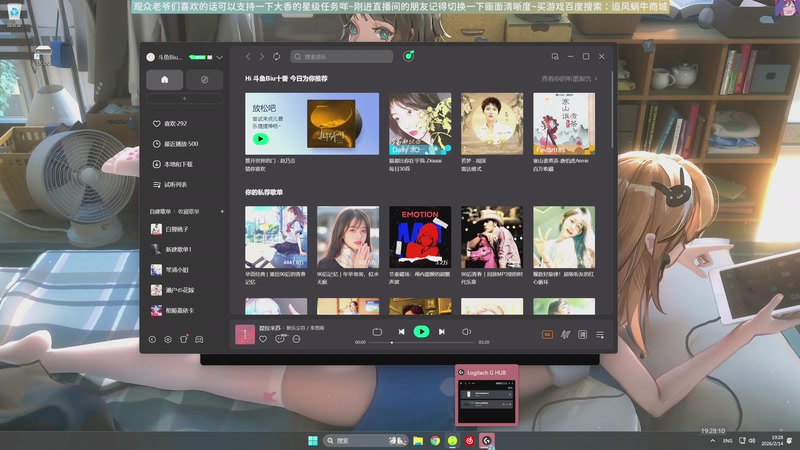Focus the music search field
The height and width of the screenshot is (450, 800).
click(x=341, y=57)
